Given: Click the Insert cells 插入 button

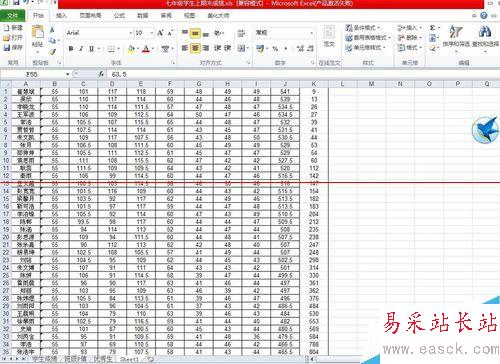Looking at the screenshot, I should point(410,28).
